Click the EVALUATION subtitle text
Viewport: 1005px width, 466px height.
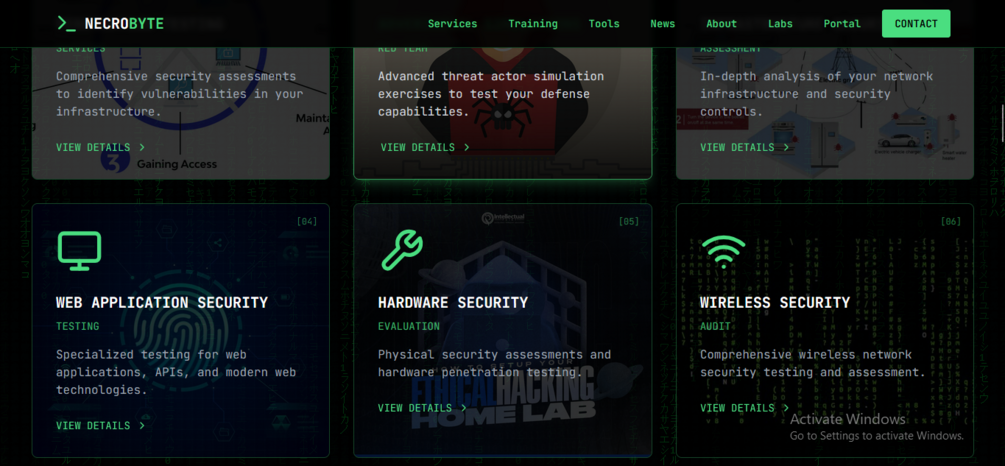coord(409,326)
